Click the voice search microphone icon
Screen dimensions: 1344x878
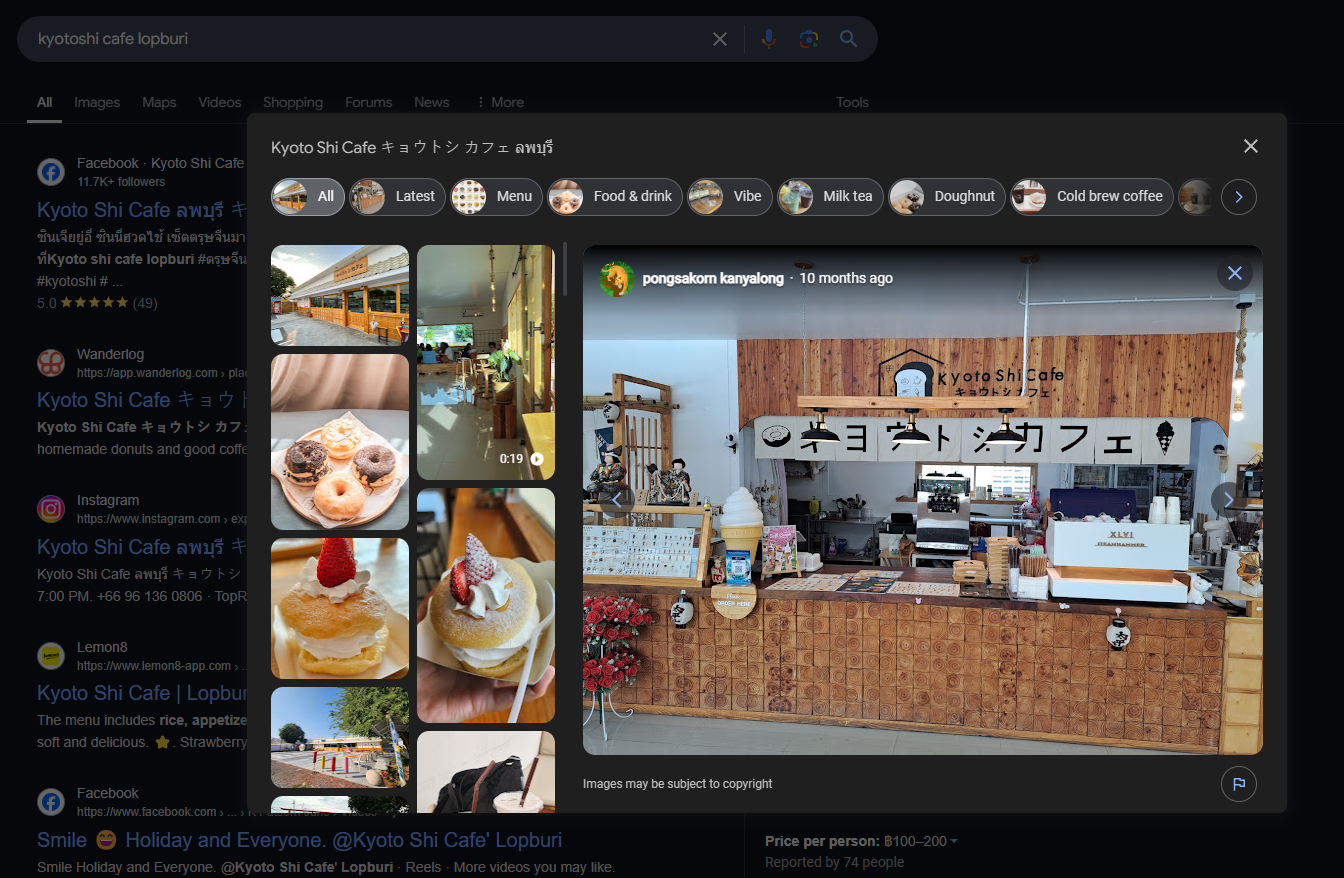[x=768, y=39]
